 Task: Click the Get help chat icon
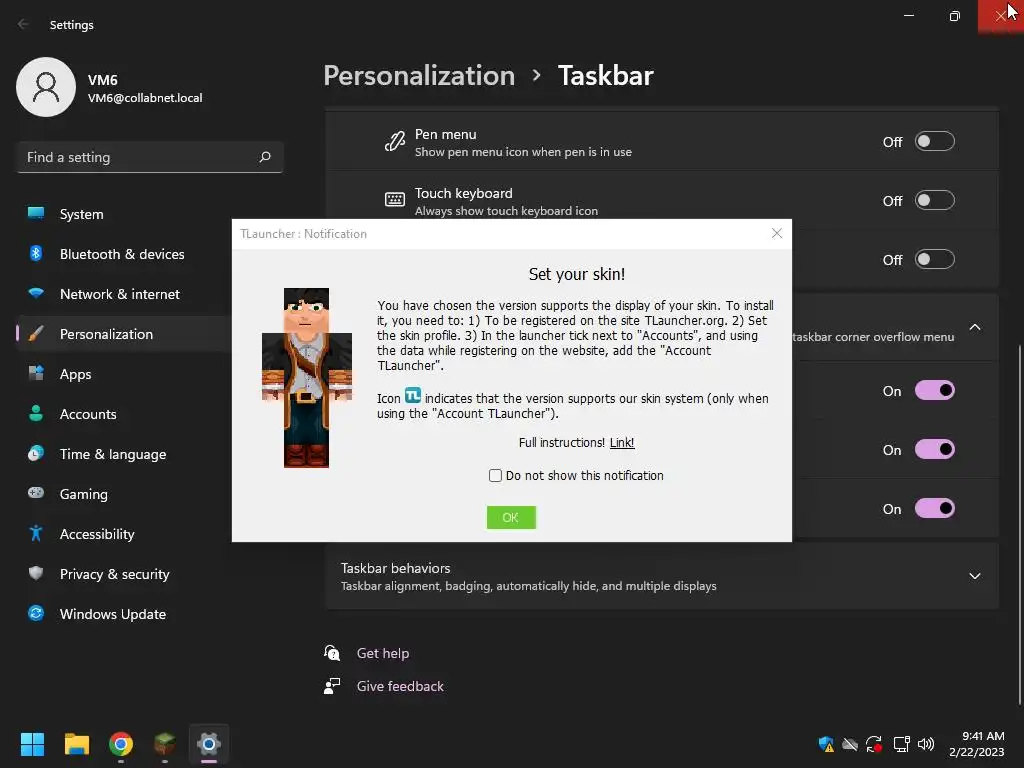click(332, 652)
